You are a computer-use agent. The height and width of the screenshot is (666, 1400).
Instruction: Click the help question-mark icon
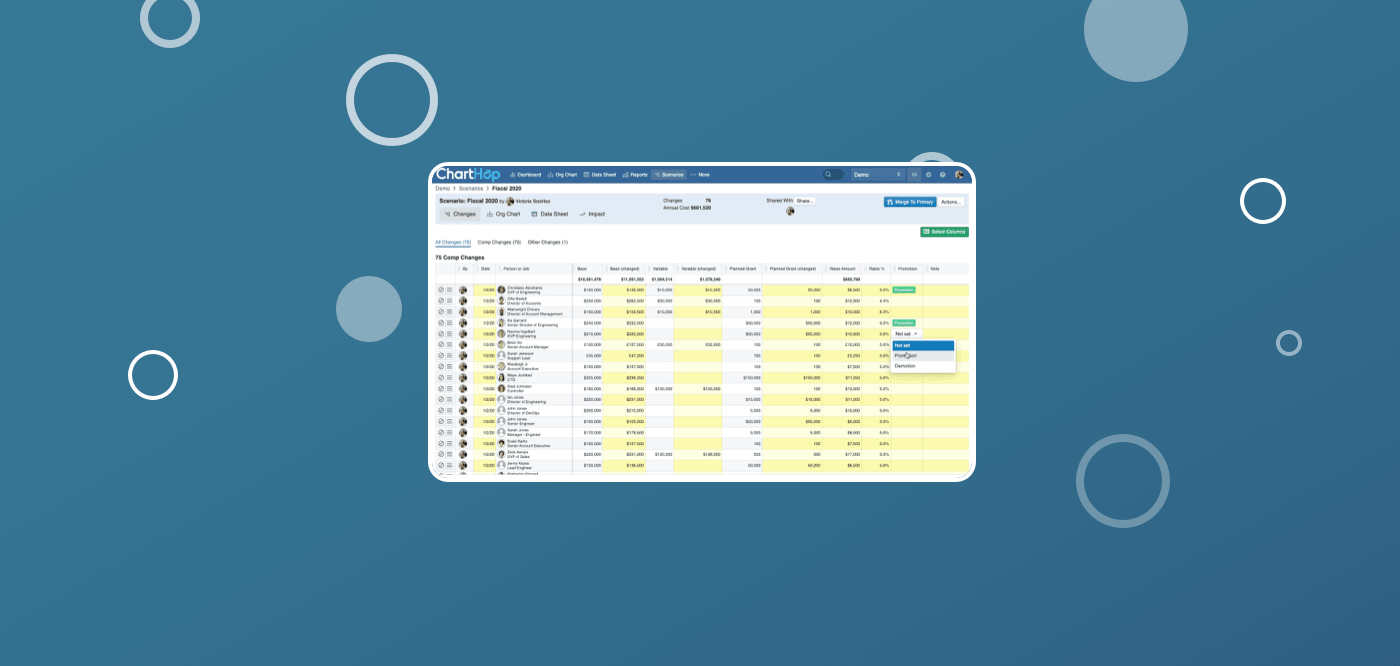pyautogui.click(x=942, y=174)
